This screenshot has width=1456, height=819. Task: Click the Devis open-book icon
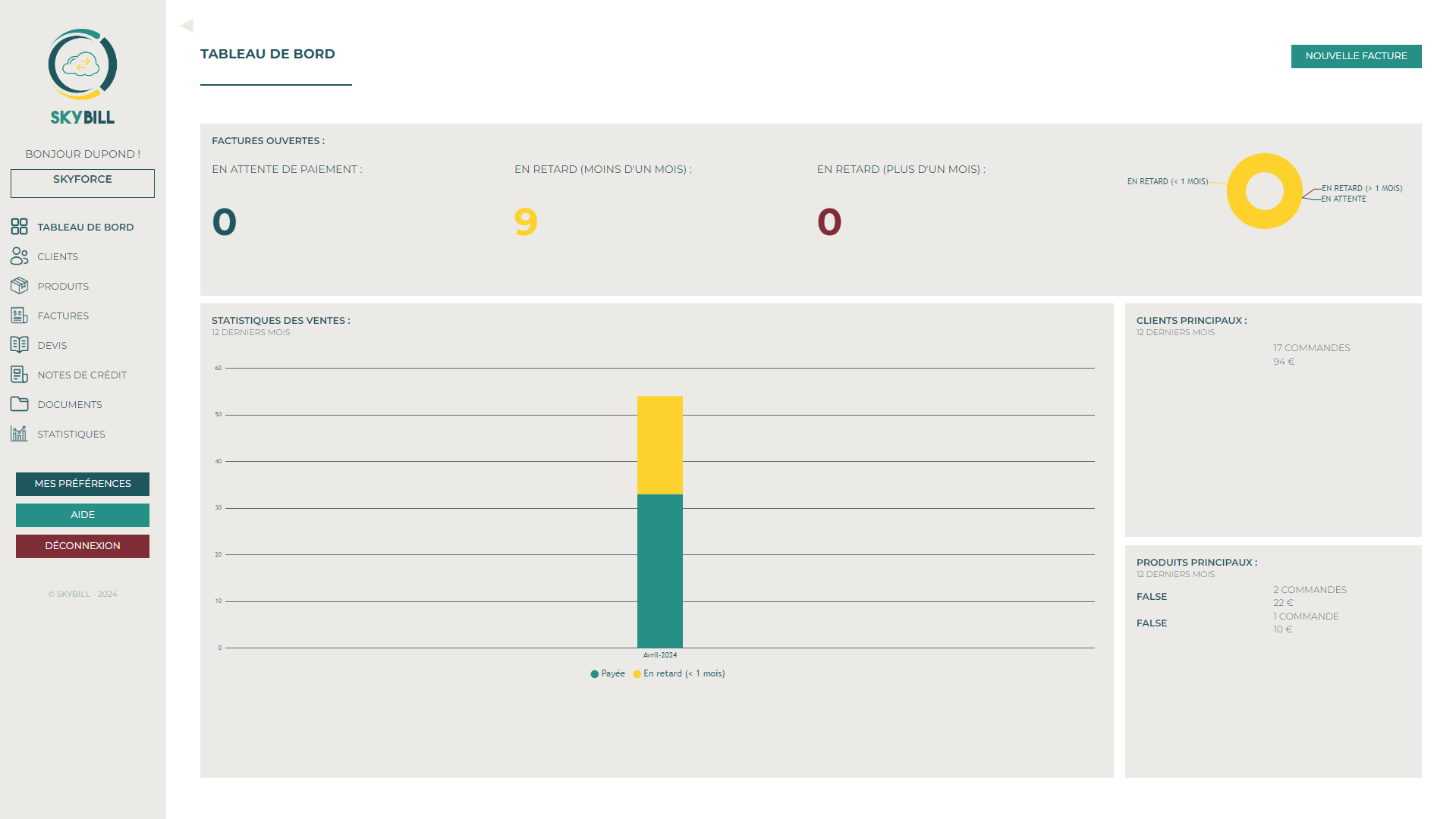(19, 345)
